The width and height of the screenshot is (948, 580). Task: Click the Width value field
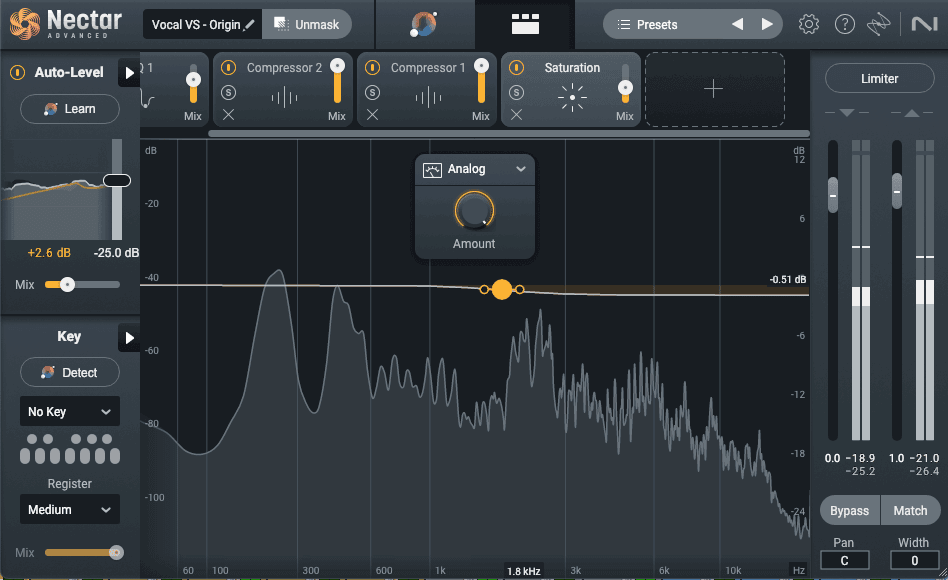[915, 560]
